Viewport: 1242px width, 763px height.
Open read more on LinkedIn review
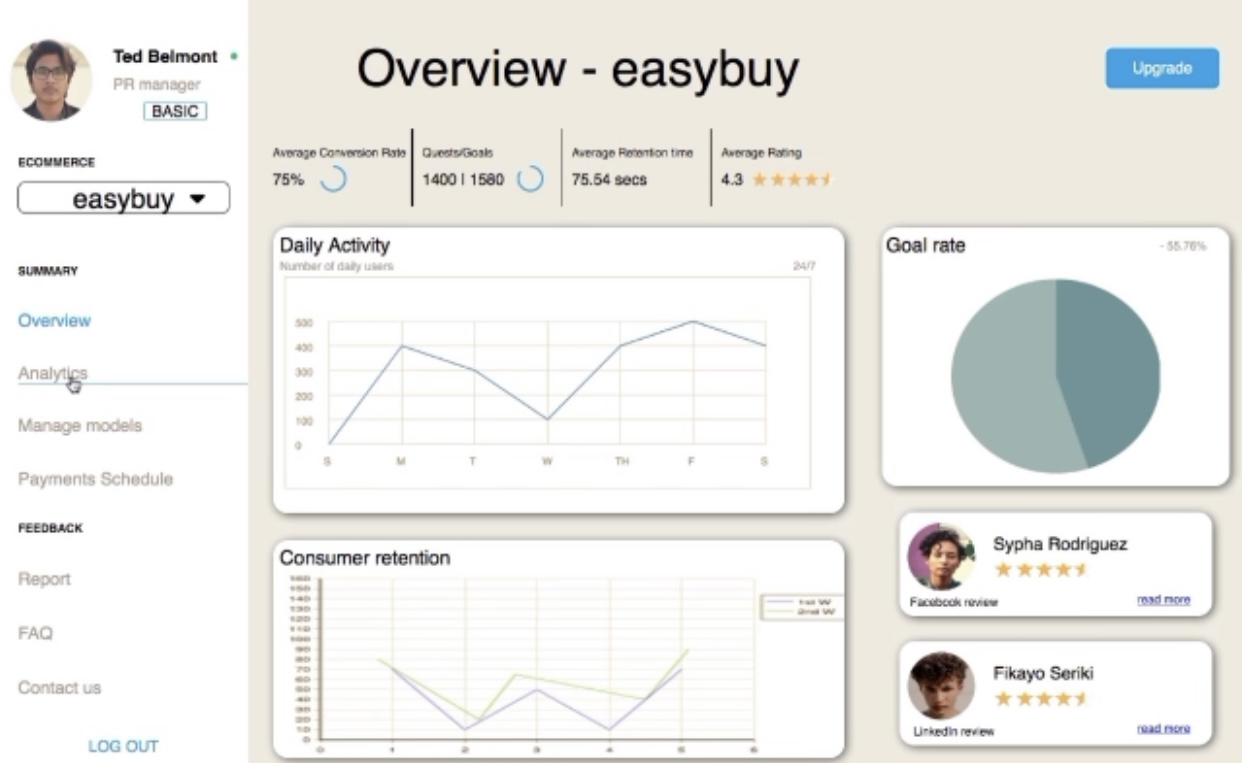click(1163, 729)
